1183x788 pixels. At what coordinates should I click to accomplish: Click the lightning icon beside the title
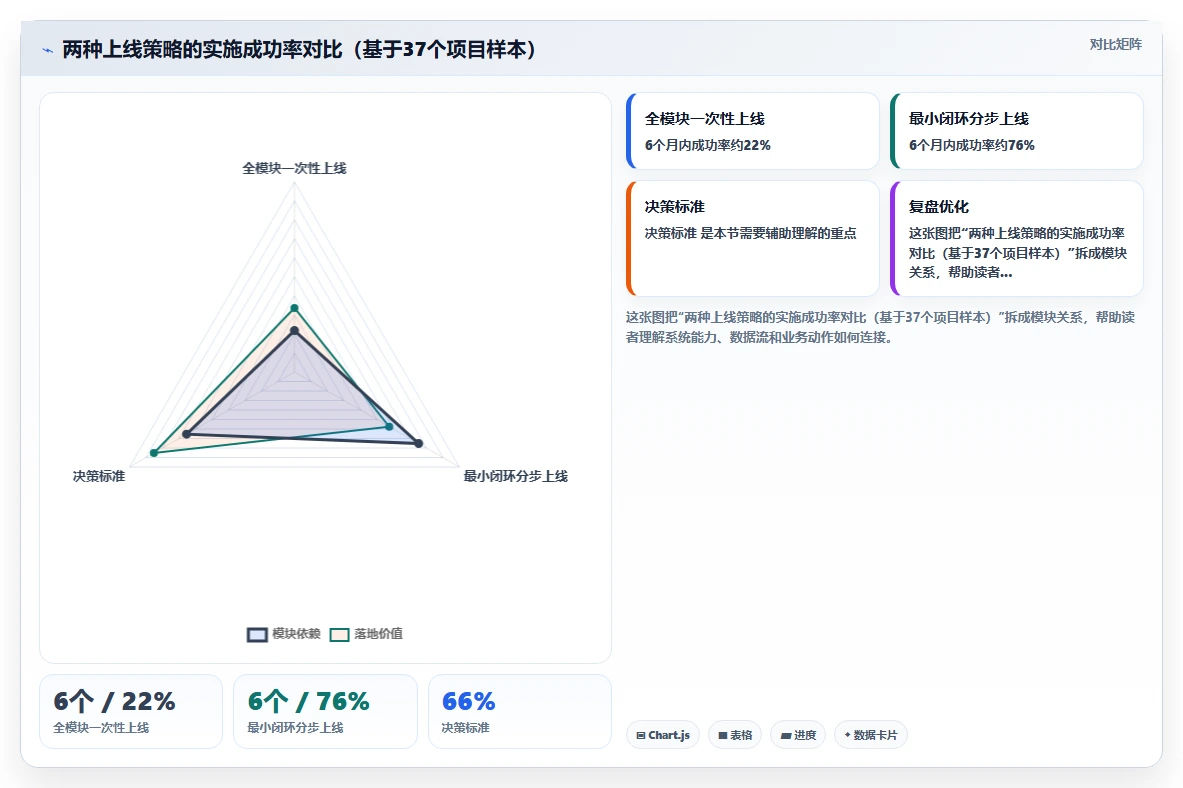click(48, 51)
